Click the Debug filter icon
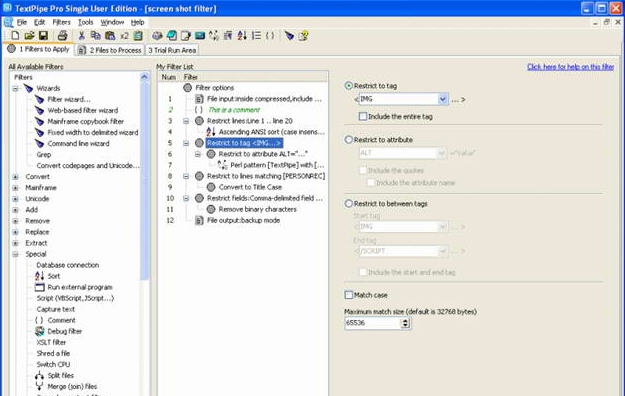625x396 pixels. [39, 331]
